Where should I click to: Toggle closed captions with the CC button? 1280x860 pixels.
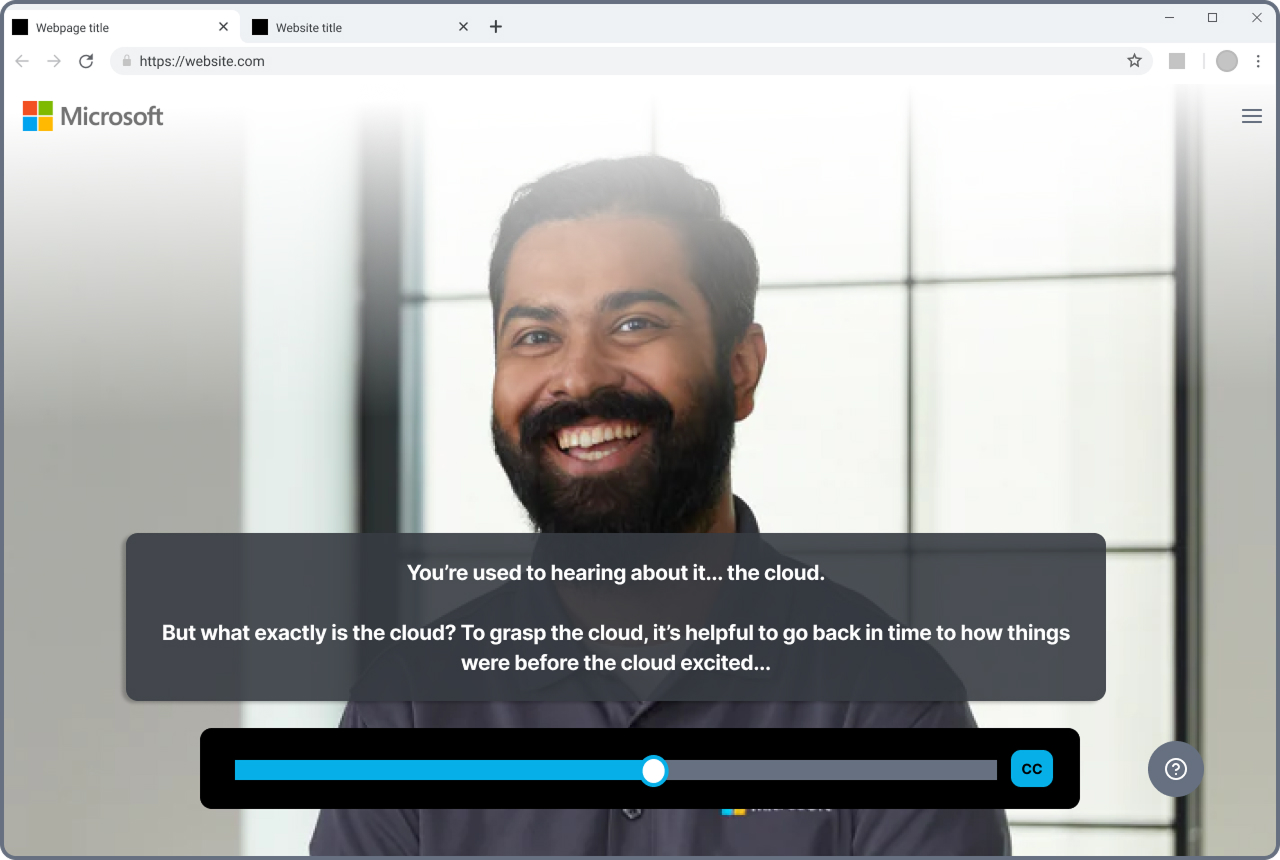(1032, 769)
